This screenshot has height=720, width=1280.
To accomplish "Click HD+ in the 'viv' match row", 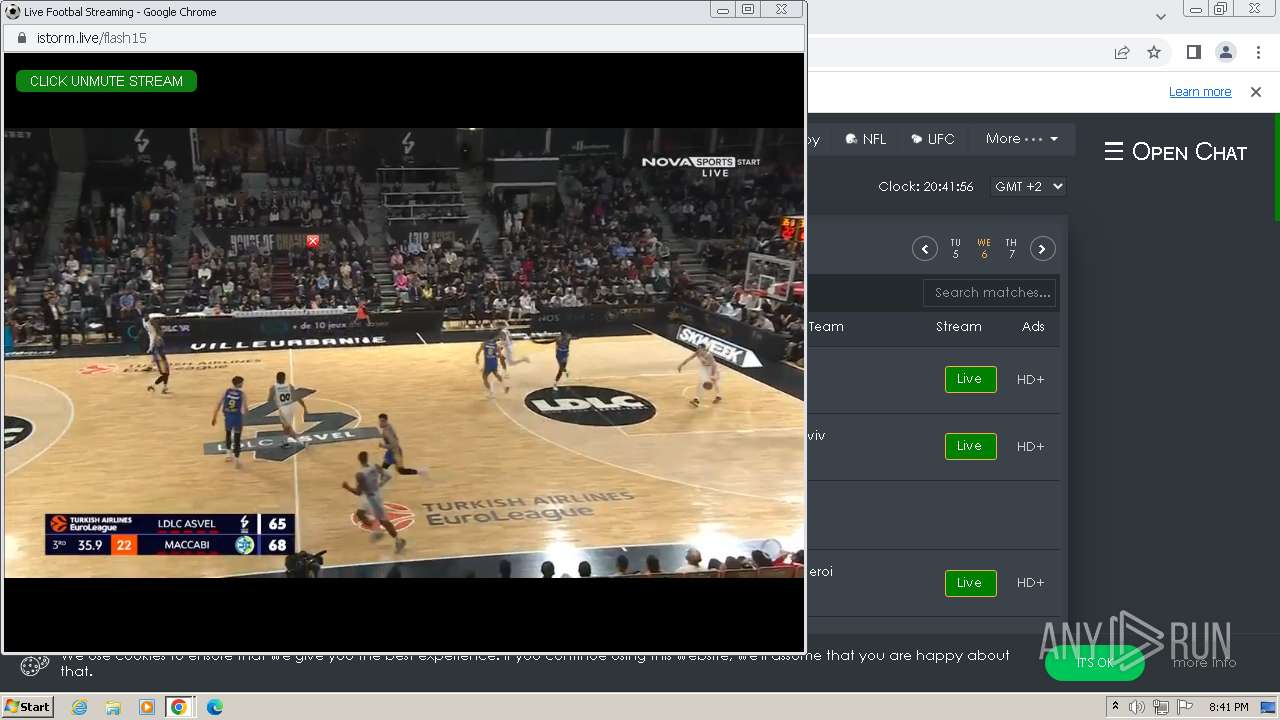I will pyautogui.click(x=1030, y=446).
